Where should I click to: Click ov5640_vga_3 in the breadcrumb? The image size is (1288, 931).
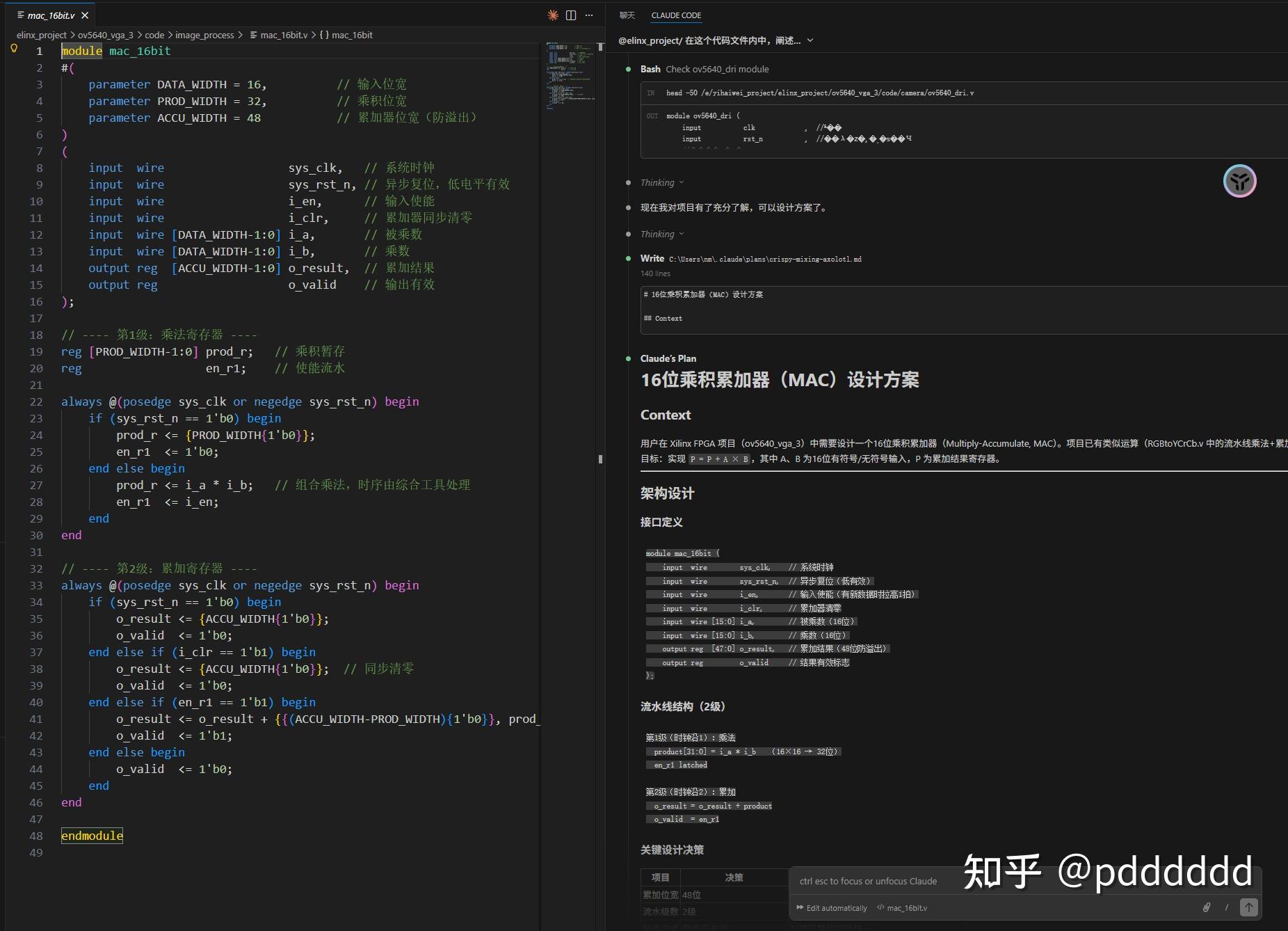pyautogui.click(x=105, y=35)
